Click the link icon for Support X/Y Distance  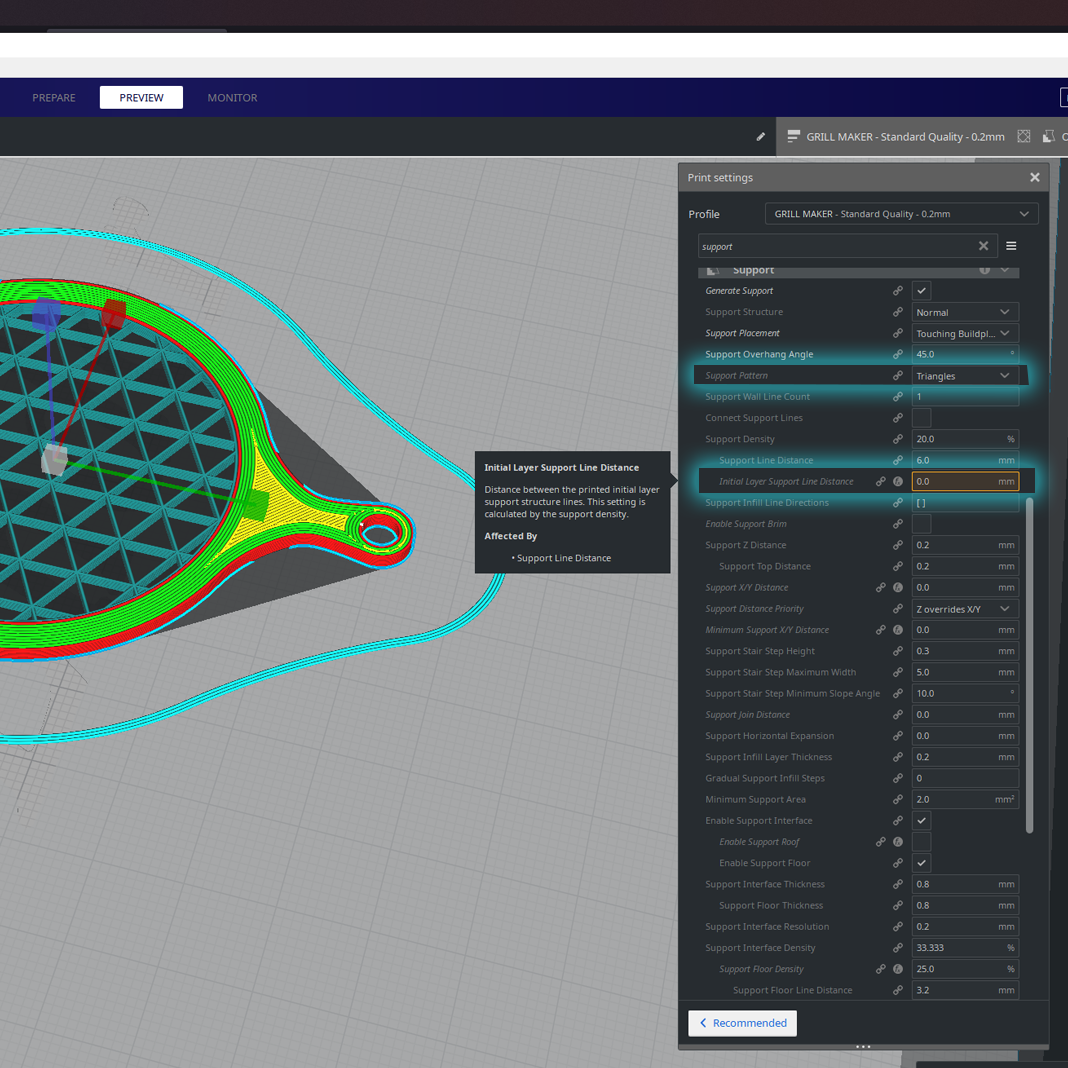click(x=881, y=587)
